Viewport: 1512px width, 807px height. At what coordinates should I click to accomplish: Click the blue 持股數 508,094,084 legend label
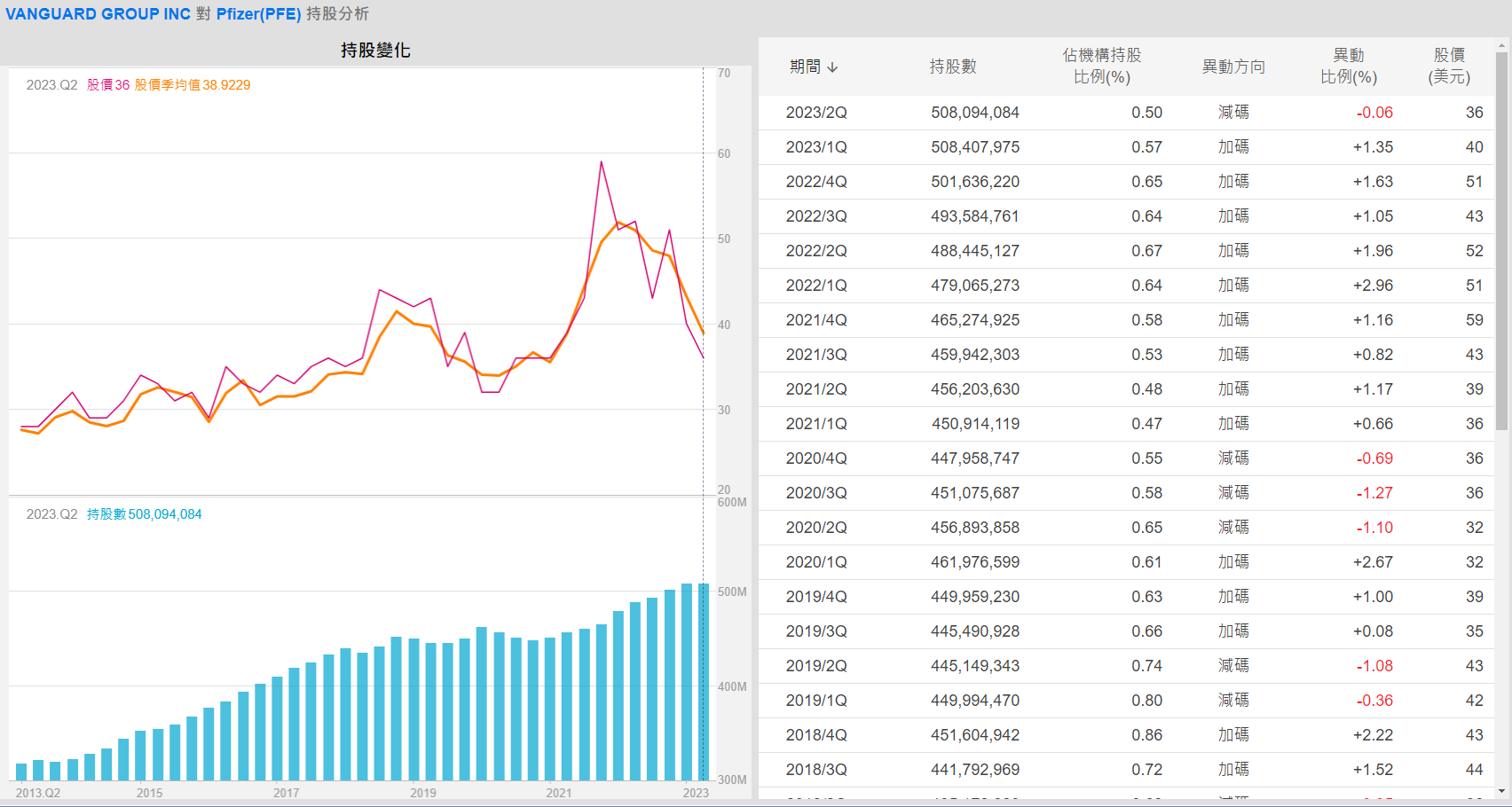[144, 514]
